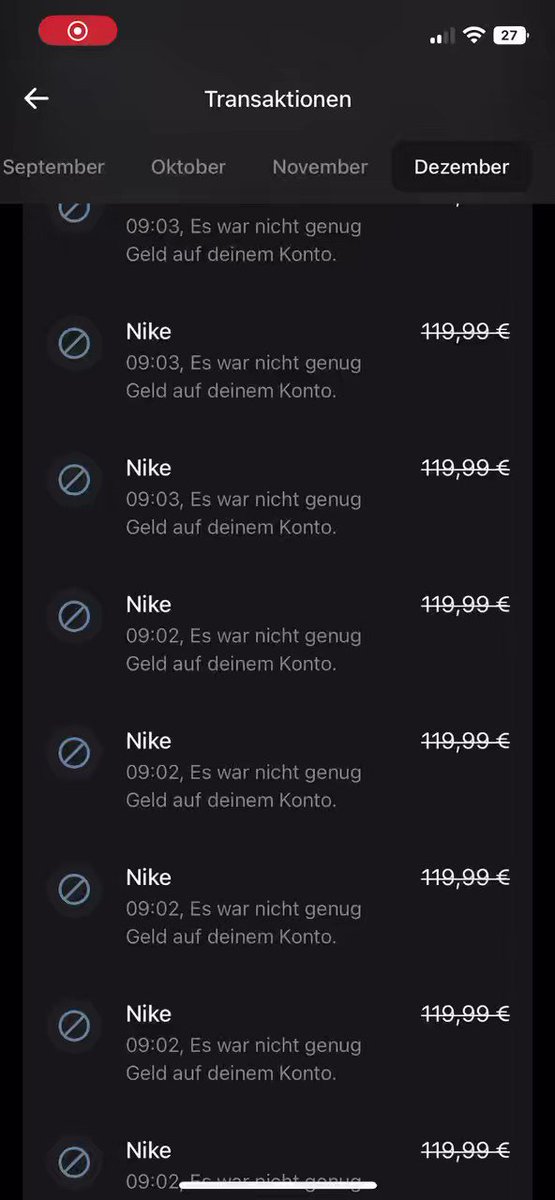Open the November transactions tab
555x1200 pixels.
pos(320,167)
